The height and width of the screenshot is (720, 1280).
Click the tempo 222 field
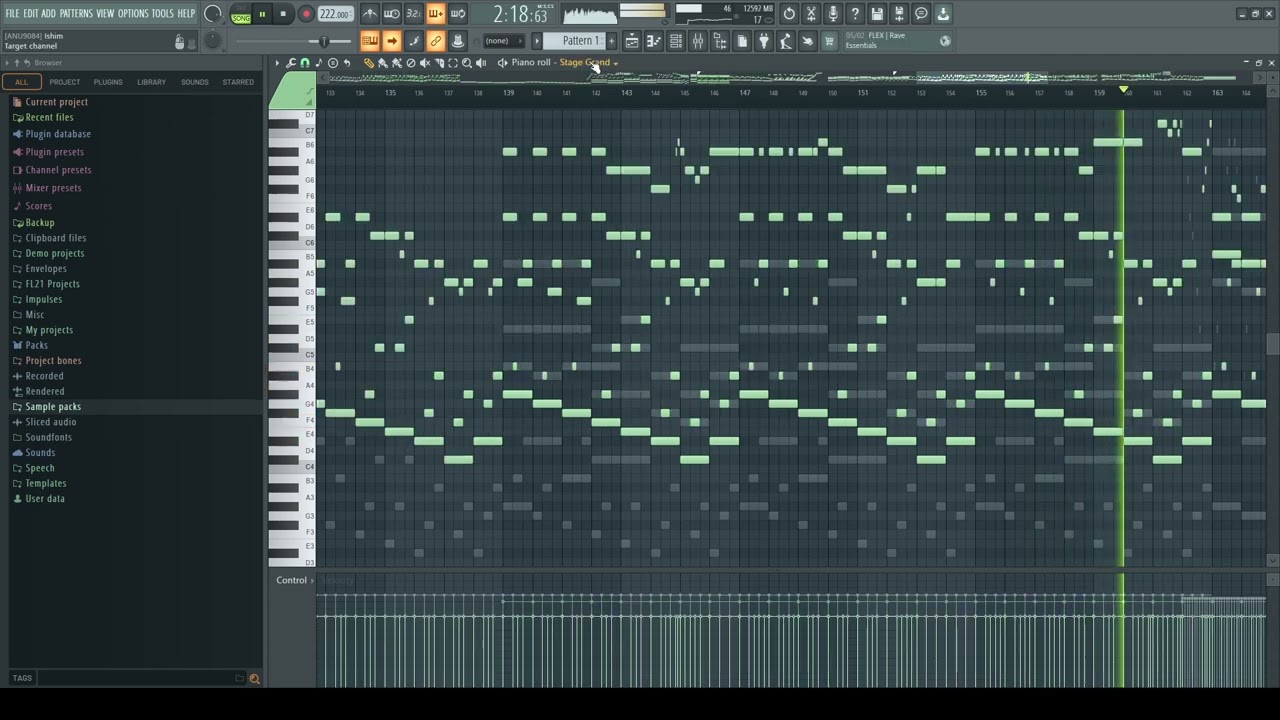335,14
